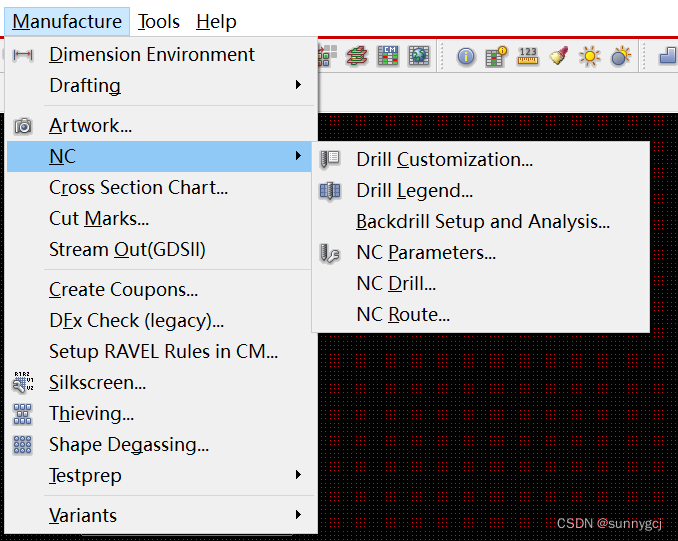Viewport: 678px width, 541px height.
Task: Click NC Drill in the submenu
Action: [396, 283]
